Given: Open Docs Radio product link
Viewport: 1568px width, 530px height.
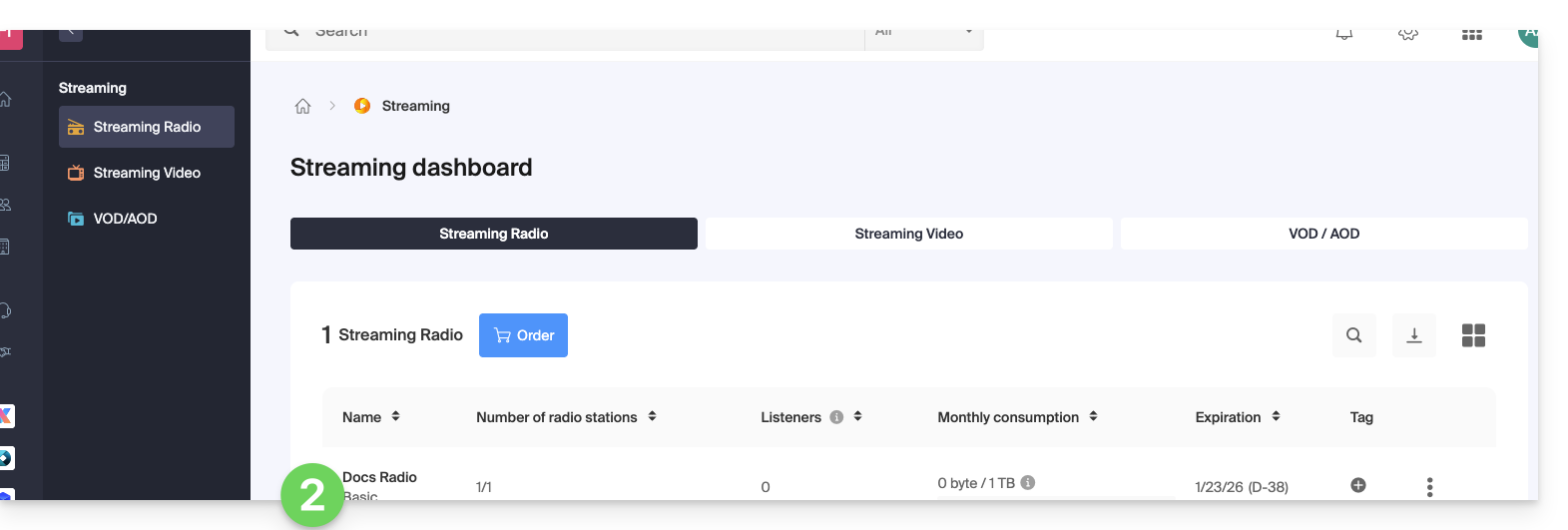Looking at the screenshot, I should click(380, 477).
